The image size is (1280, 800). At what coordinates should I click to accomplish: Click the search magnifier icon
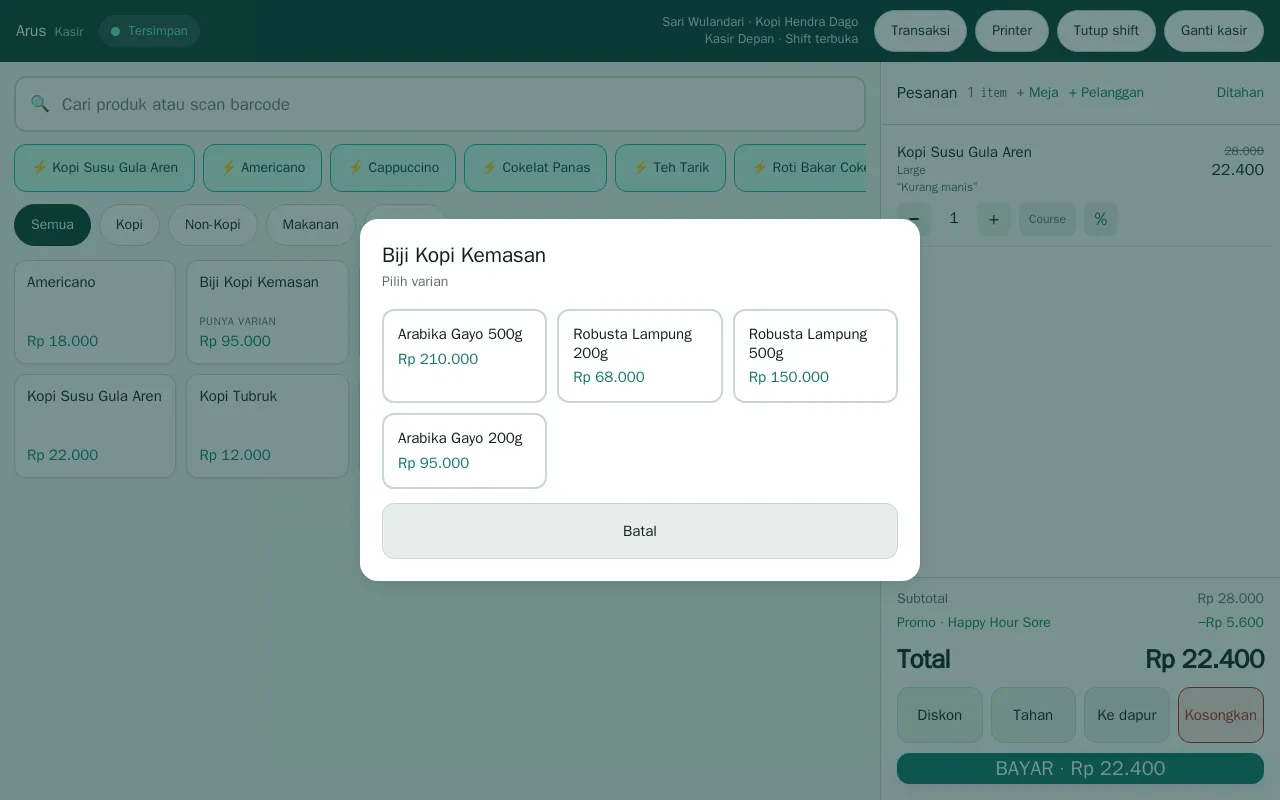pos(40,104)
